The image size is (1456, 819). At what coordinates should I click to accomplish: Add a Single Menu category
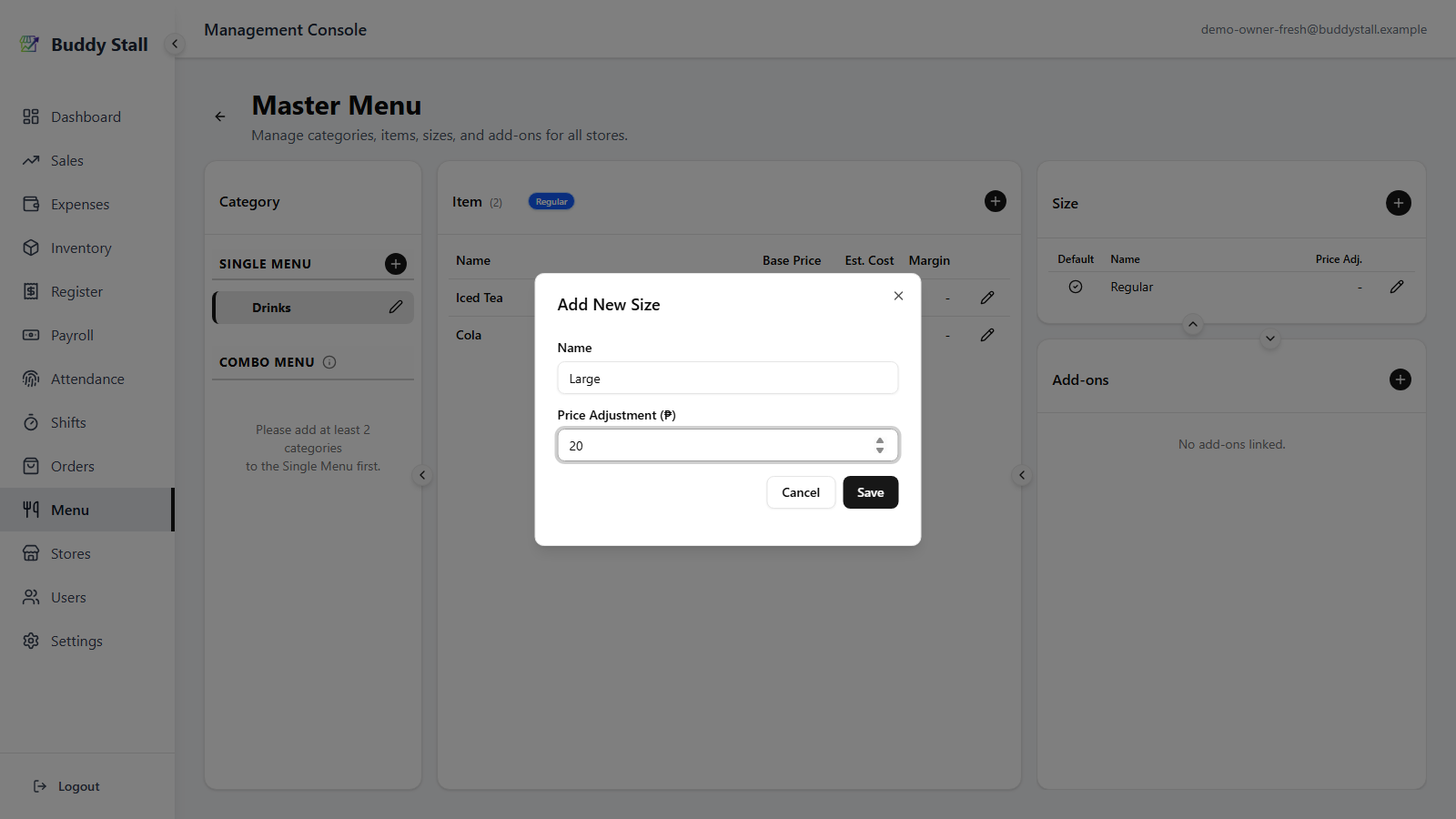[396, 264]
